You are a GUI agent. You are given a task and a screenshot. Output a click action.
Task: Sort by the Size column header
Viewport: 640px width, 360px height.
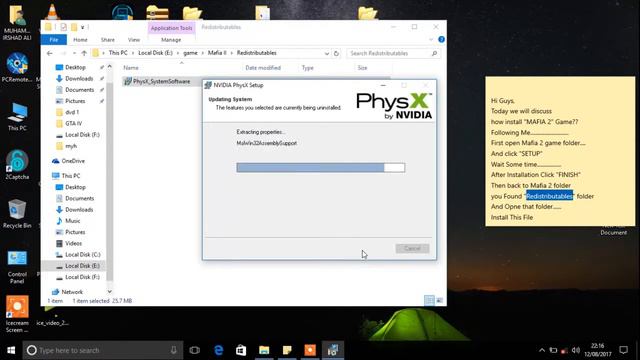pyautogui.click(x=362, y=68)
